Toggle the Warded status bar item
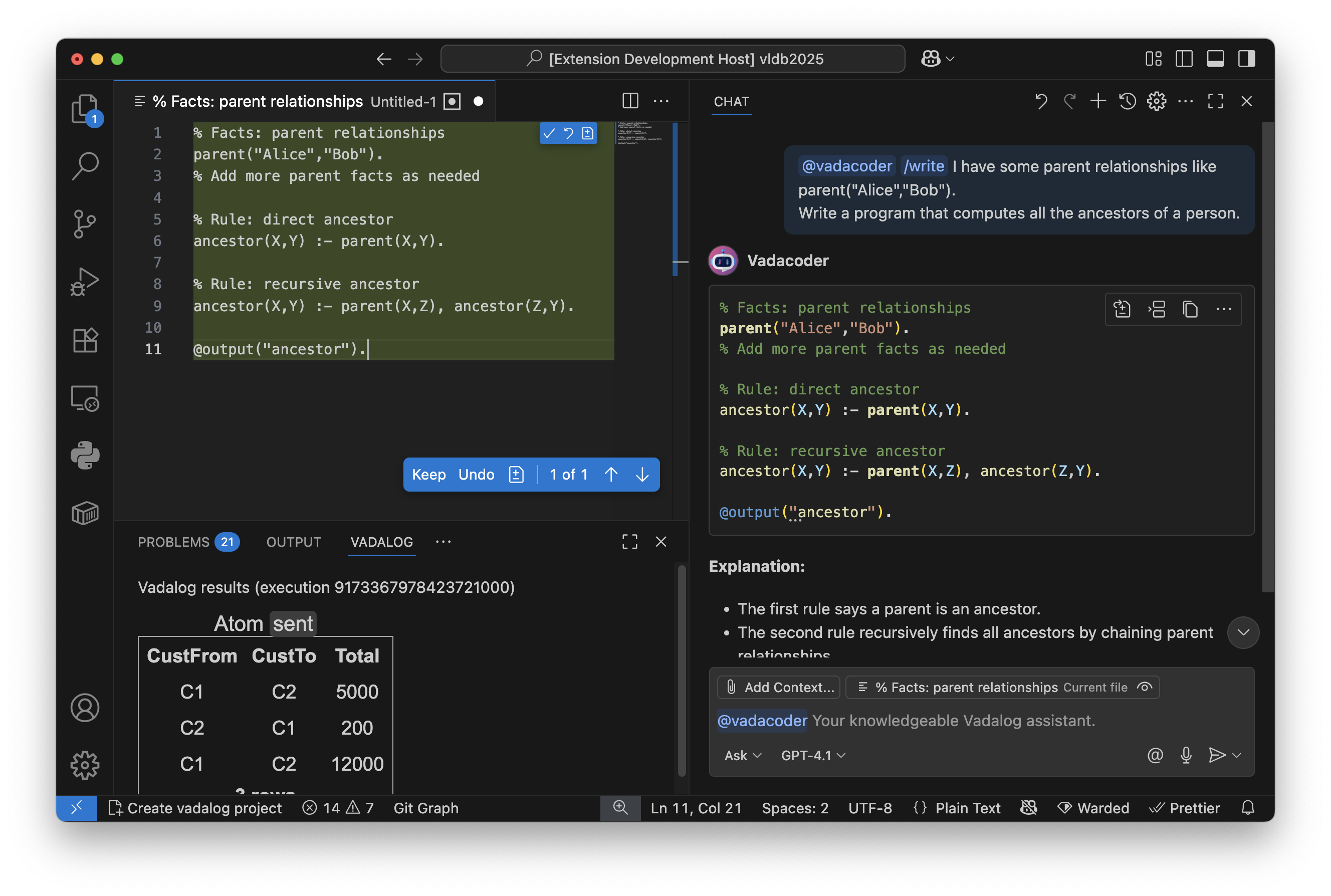Screen dimensions: 1331x896 click(1093, 807)
